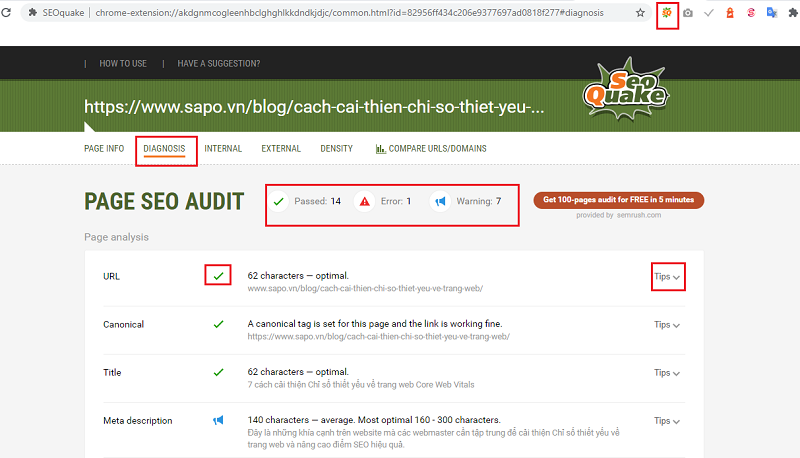Open the SEOquake extension icon in toolbar

tap(667, 13)
